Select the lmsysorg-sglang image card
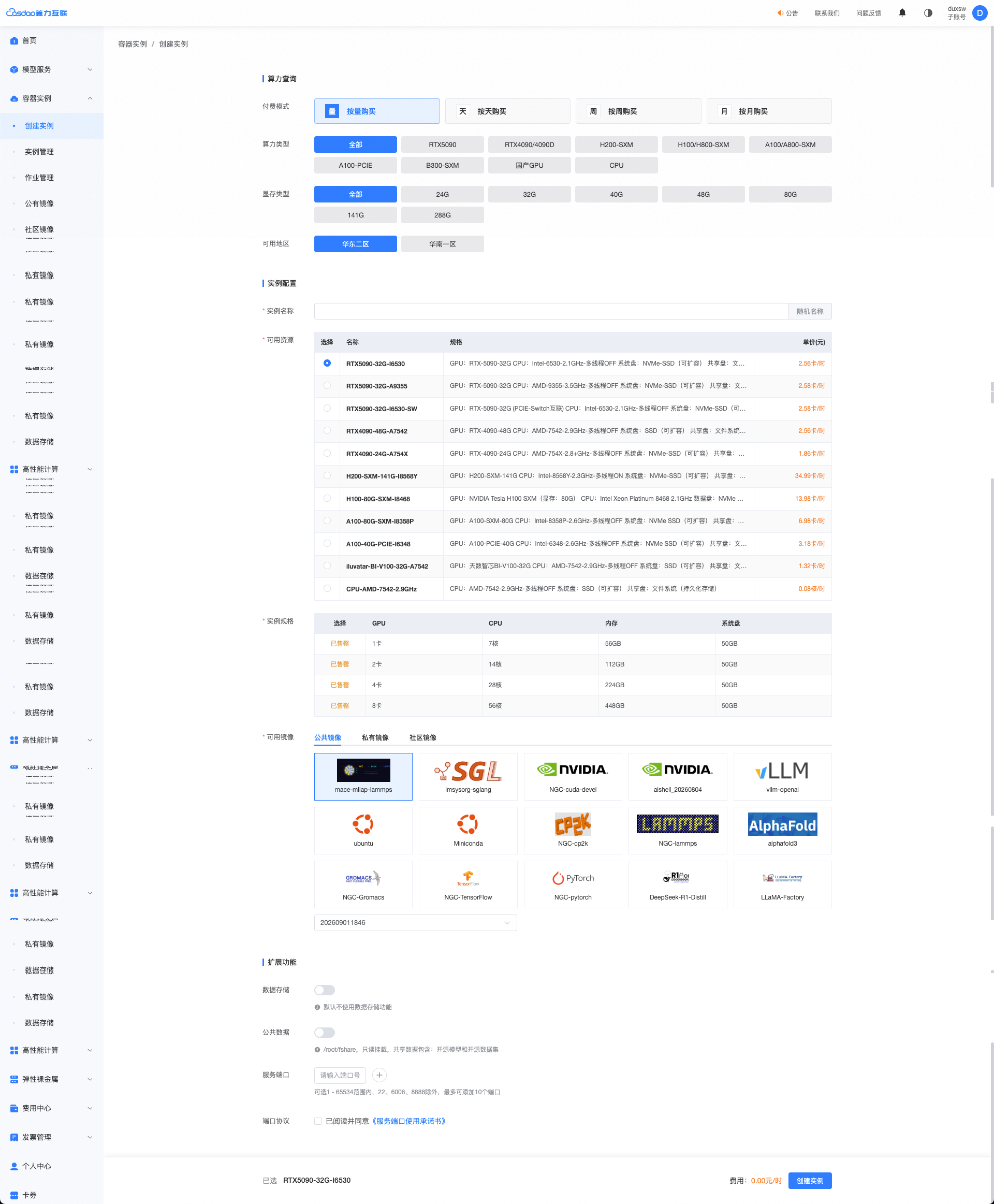This screenshot has width=994, height=1204. (468, 776)
